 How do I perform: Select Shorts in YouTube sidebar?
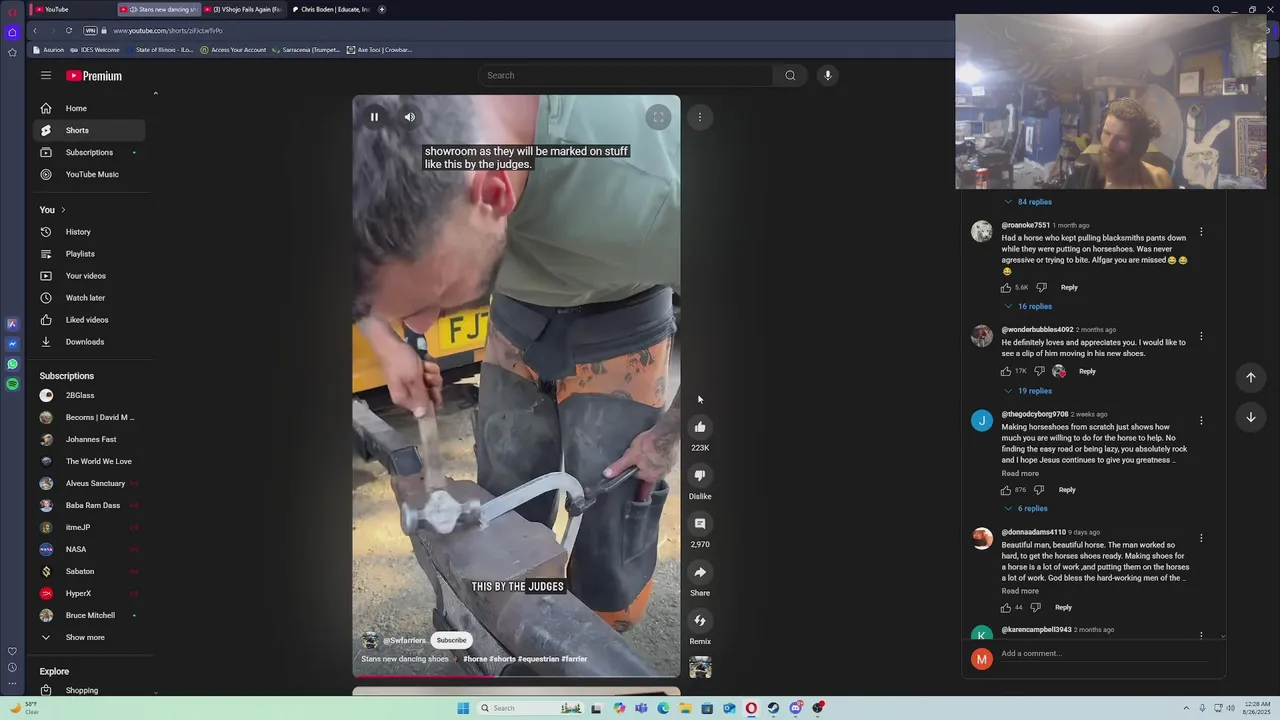click(x=90, y=130)
